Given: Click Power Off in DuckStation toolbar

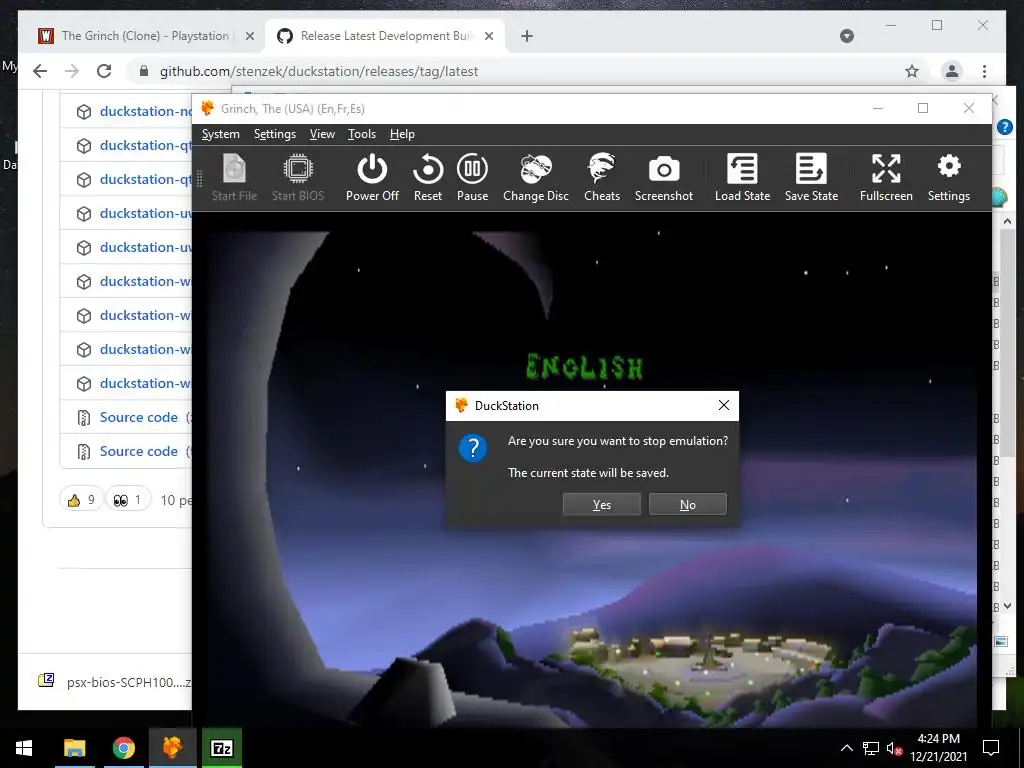Looking at the screenshot, I should click(372, 178).
